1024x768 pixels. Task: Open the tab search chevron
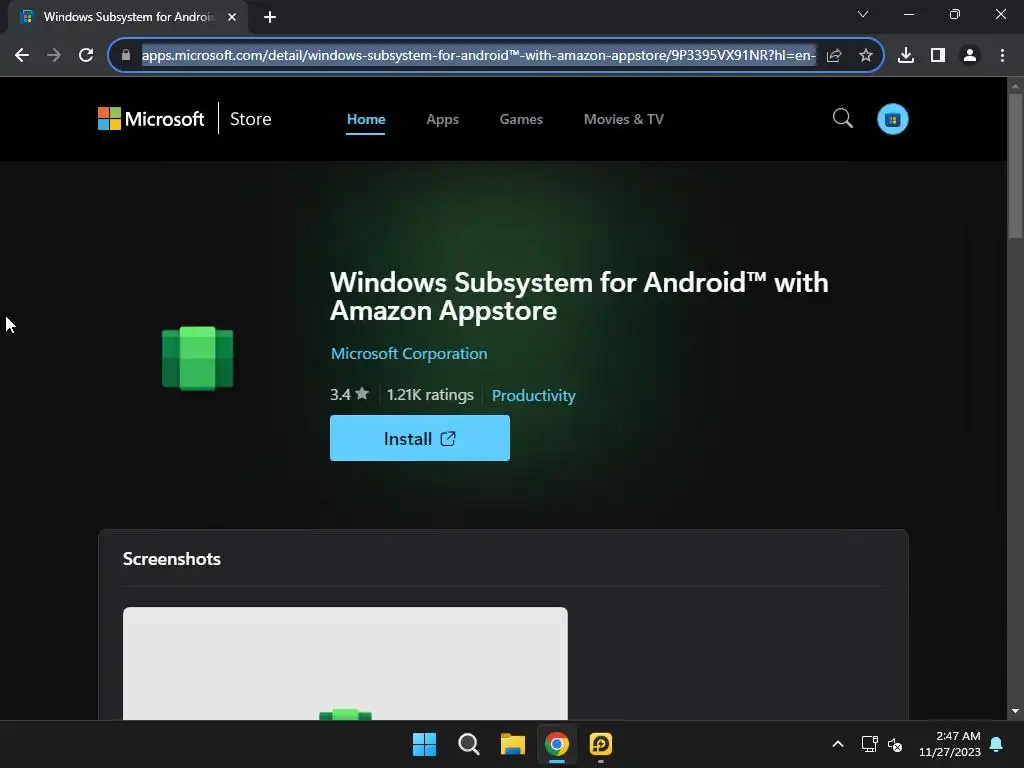863,14
